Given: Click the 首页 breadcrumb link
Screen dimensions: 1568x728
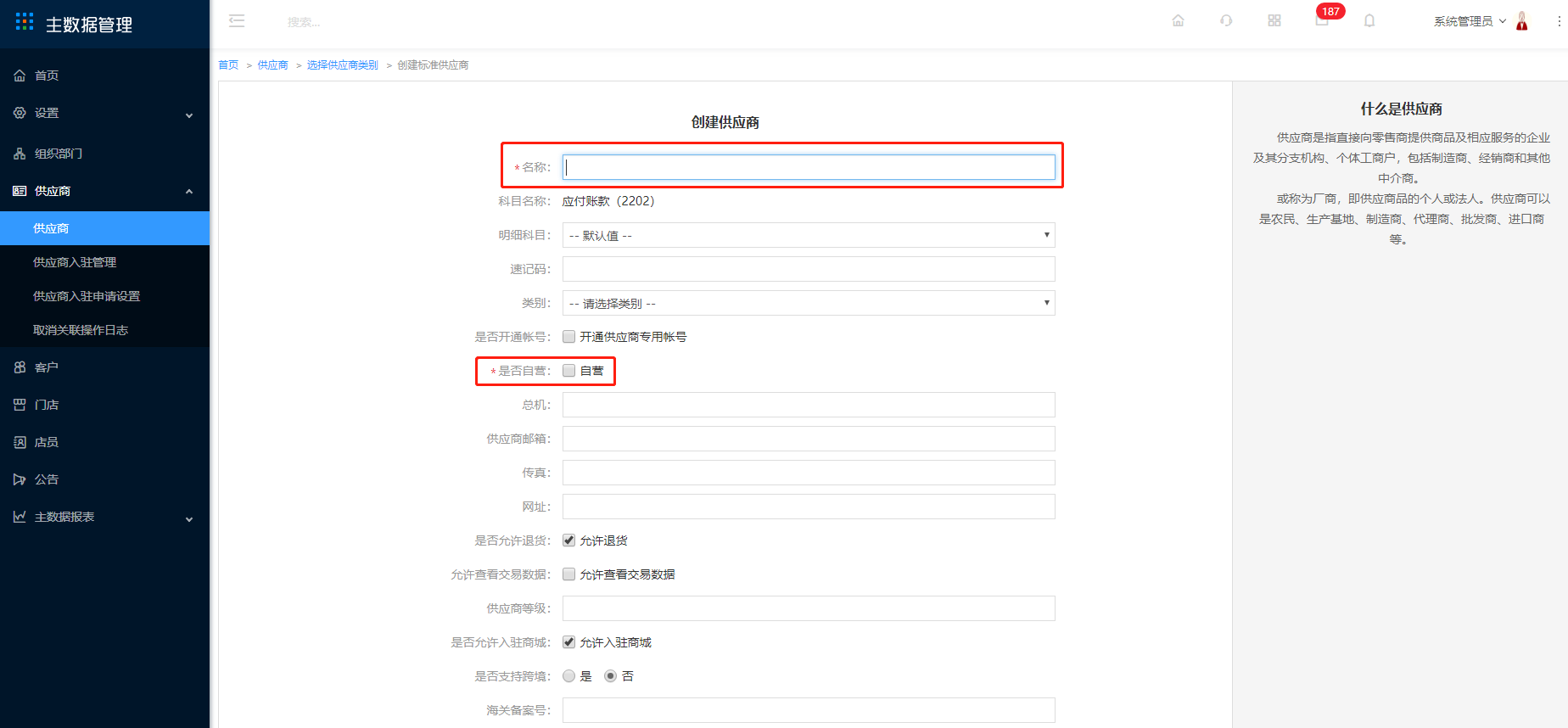Looking at the screenshot, I should coord(228,65).
